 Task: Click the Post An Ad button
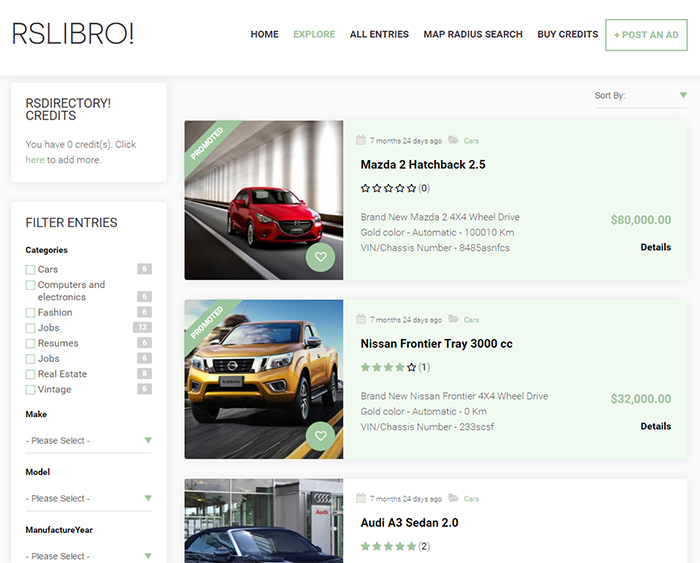[x=646, y=35]
